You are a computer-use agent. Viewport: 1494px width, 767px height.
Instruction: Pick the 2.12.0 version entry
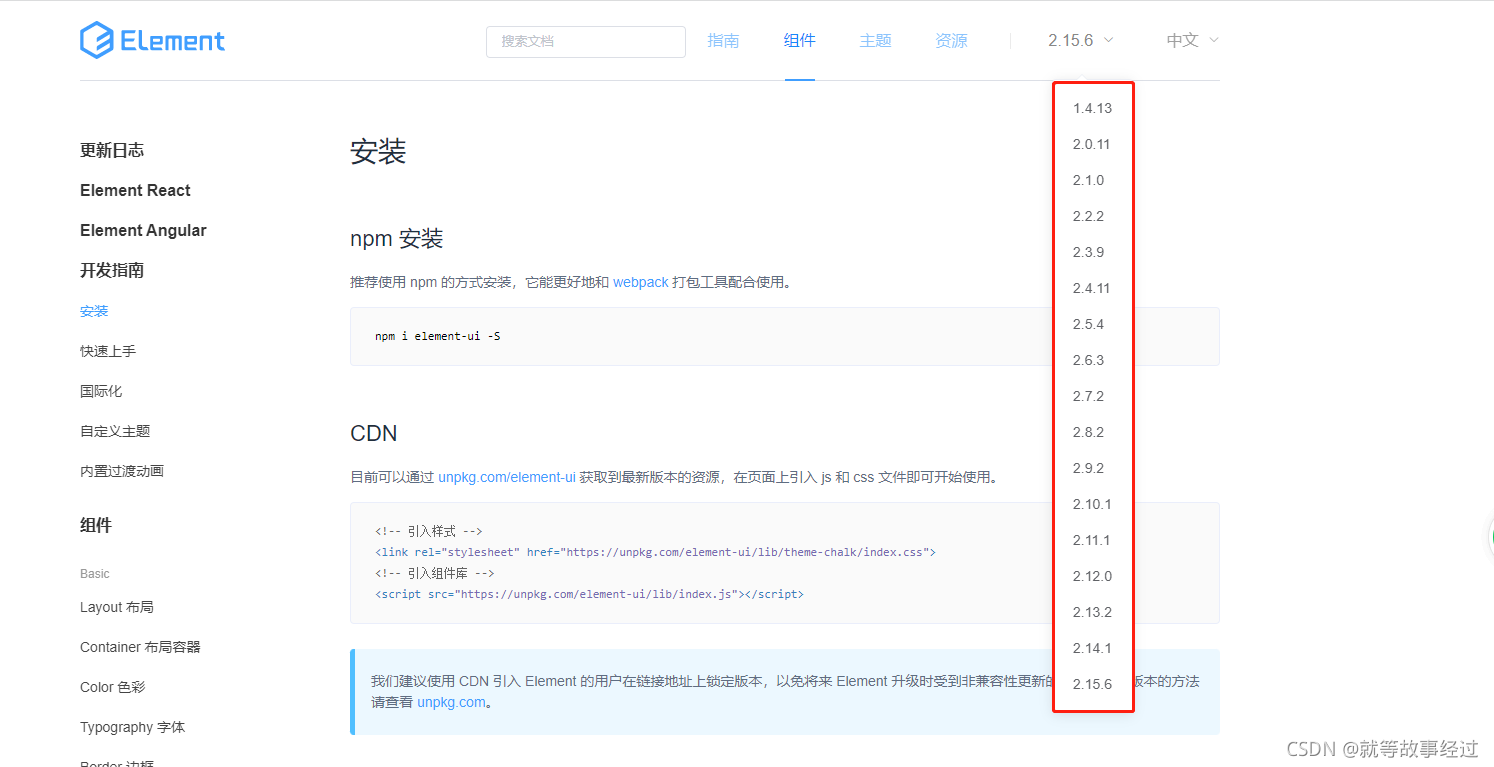point(1092,576)
